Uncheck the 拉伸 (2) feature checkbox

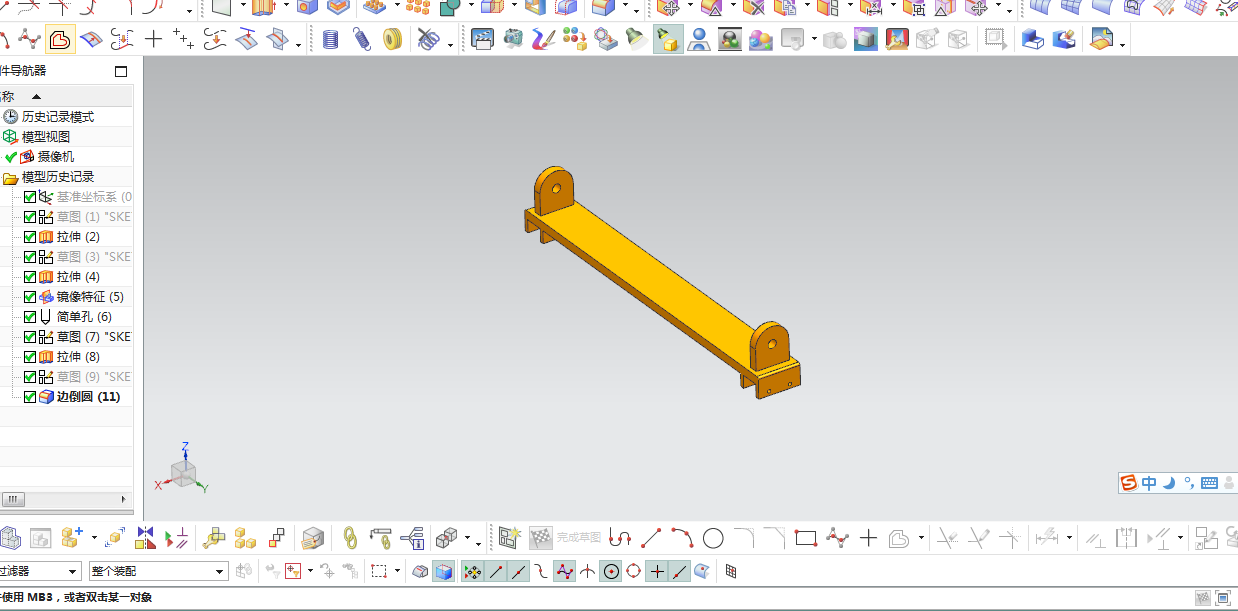click(x=30, y=237)
